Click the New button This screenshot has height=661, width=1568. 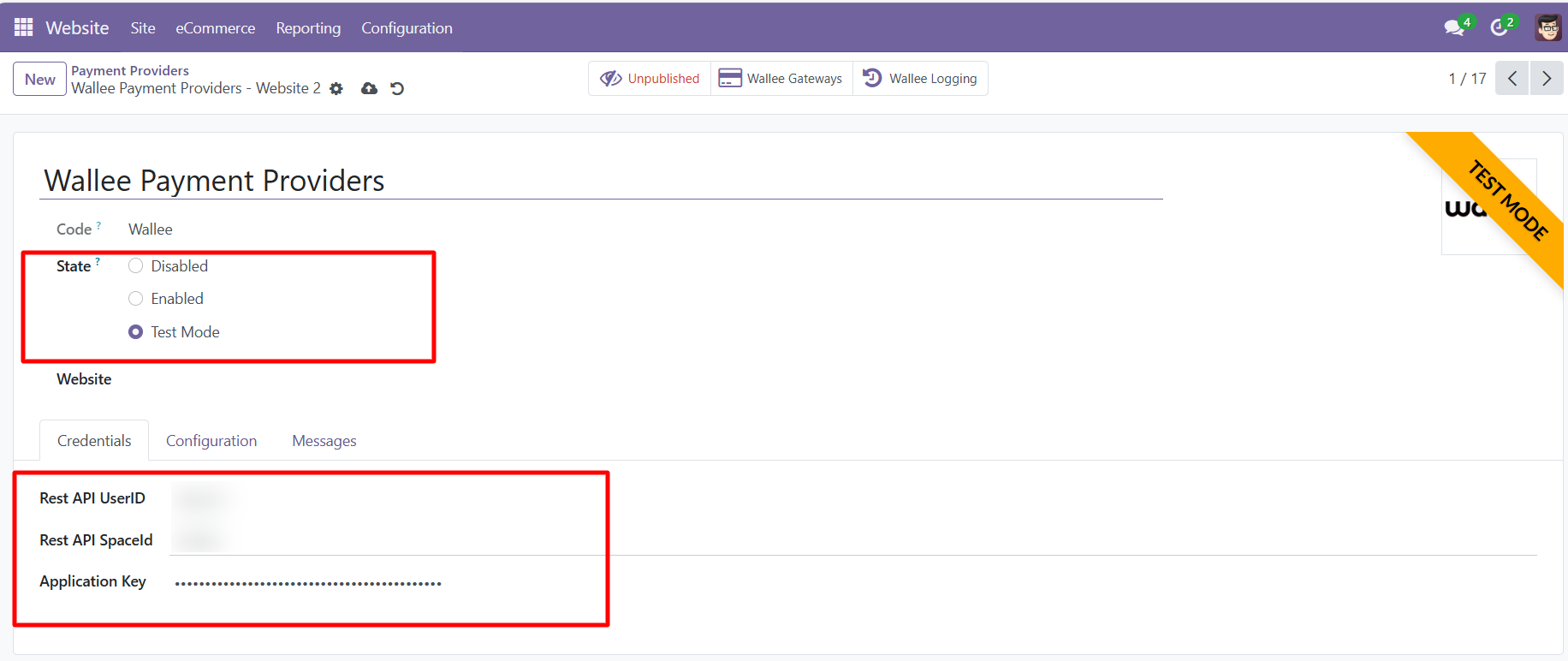click(x=39, y=80)
